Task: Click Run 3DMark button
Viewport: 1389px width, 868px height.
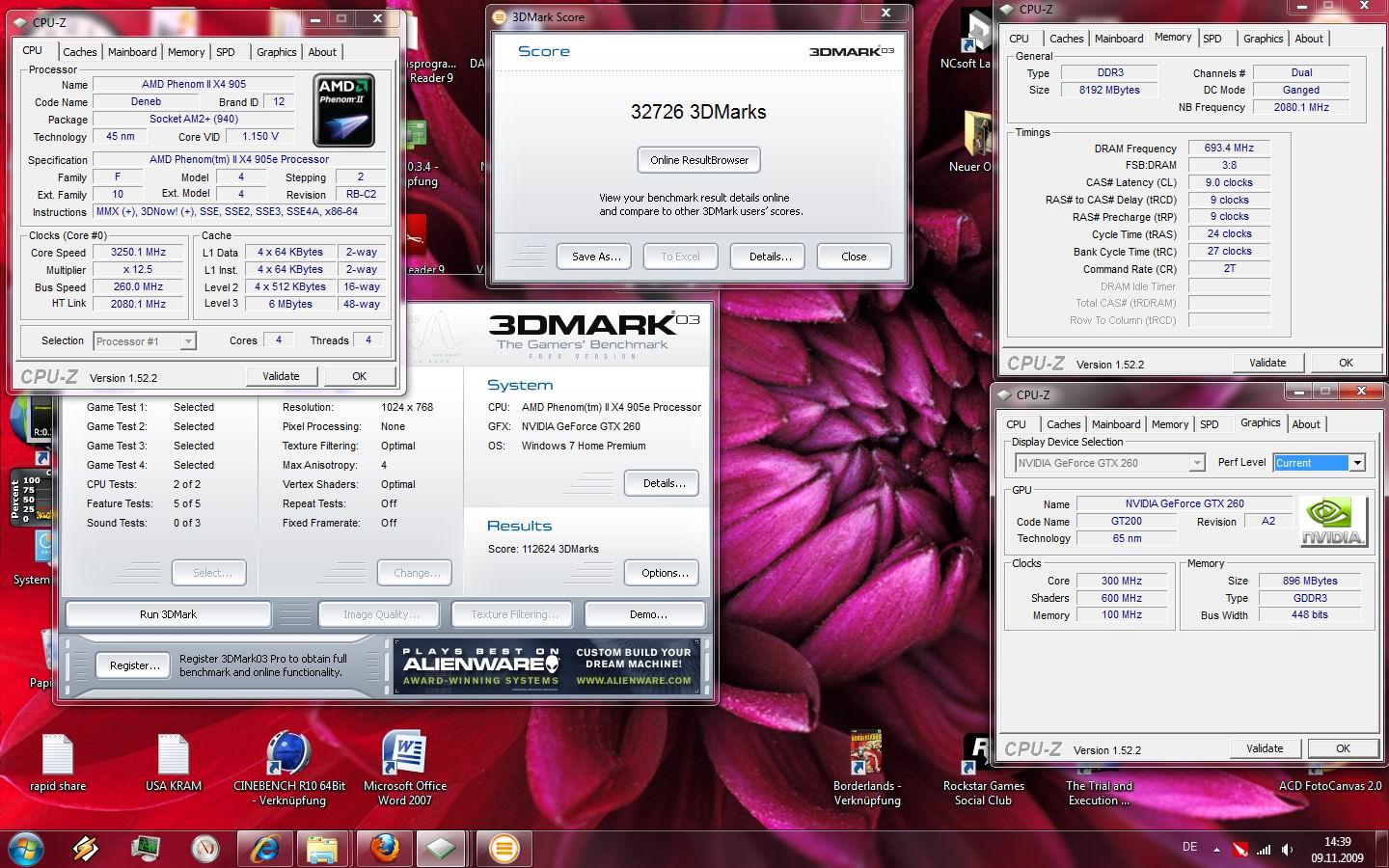Action: [x=168, y=614]
